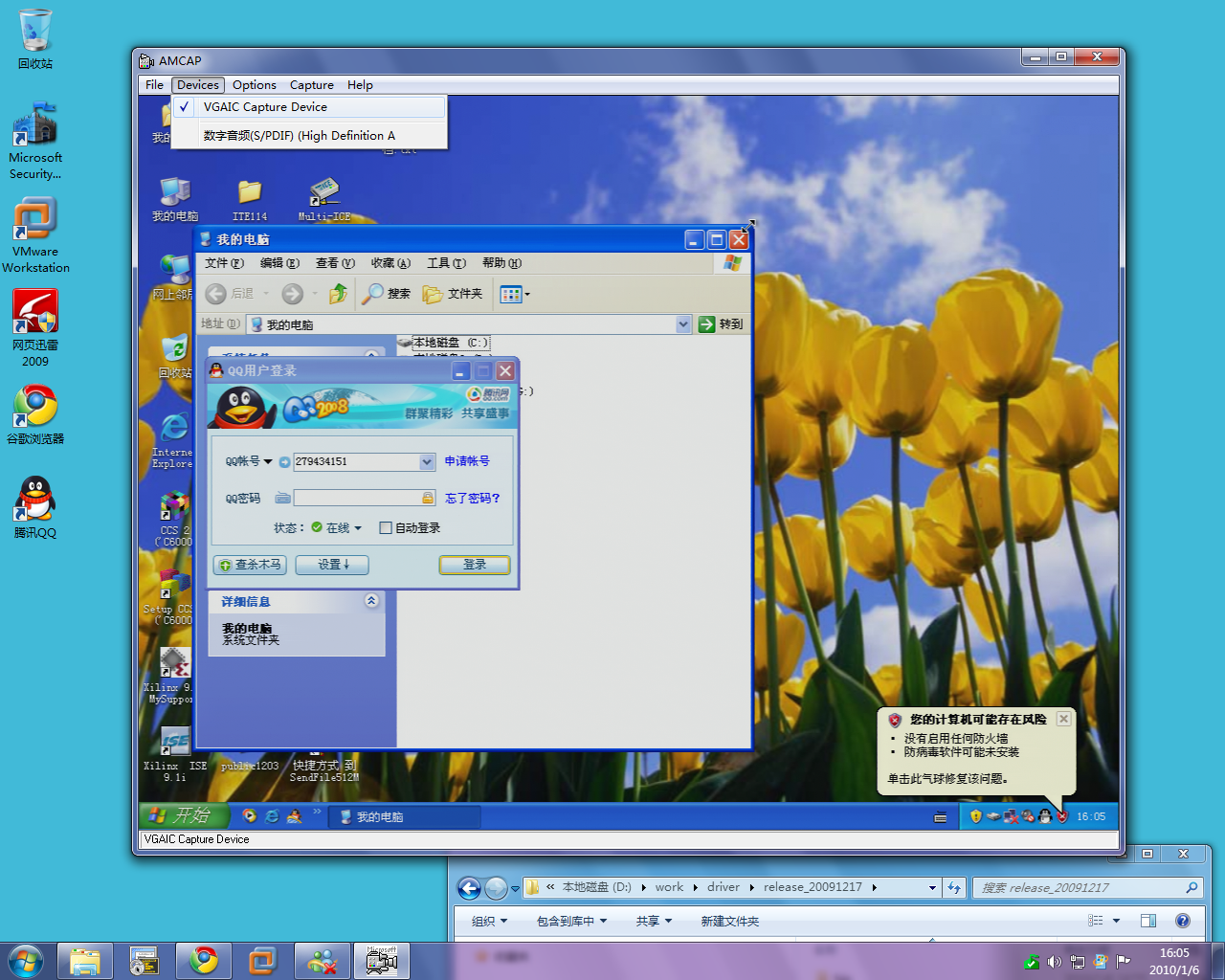Click the 'work' breadcrumb in Explorer
This screenshot has width=1225, height=980.
coord(669,887)
